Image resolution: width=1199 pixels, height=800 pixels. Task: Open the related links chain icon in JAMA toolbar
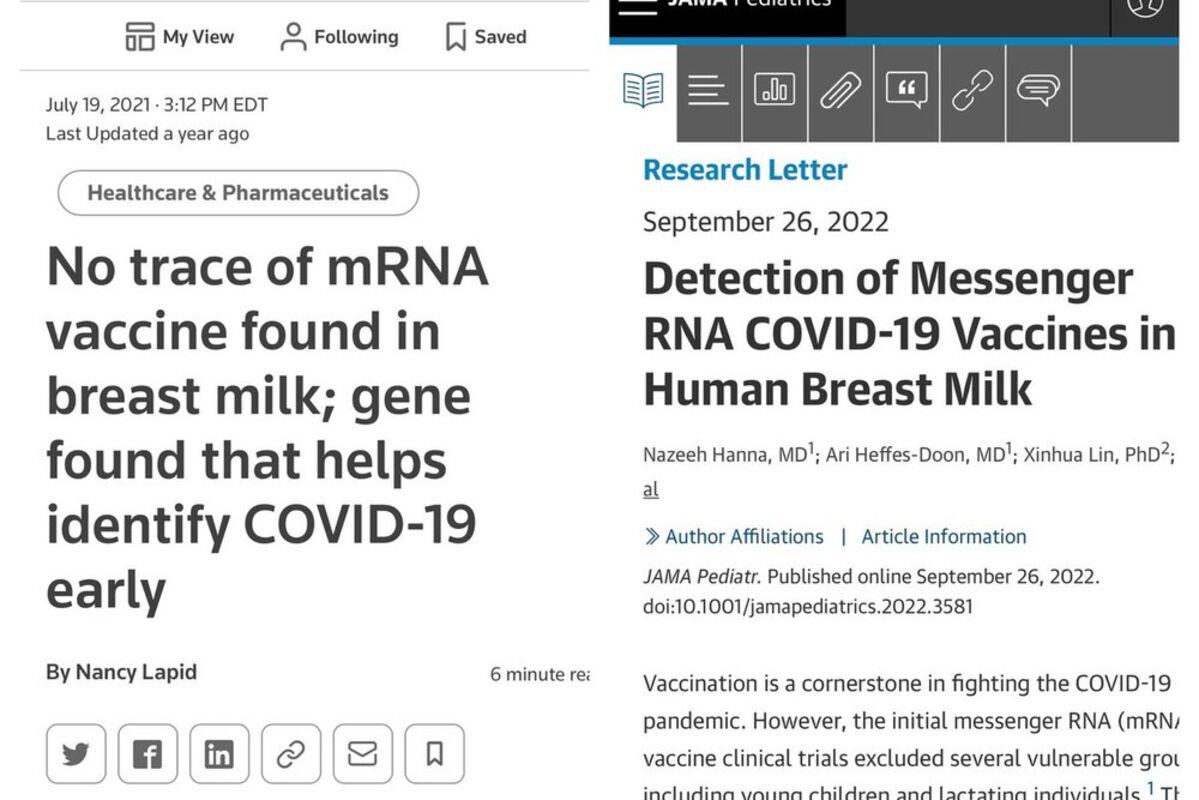tap(973, 91)
